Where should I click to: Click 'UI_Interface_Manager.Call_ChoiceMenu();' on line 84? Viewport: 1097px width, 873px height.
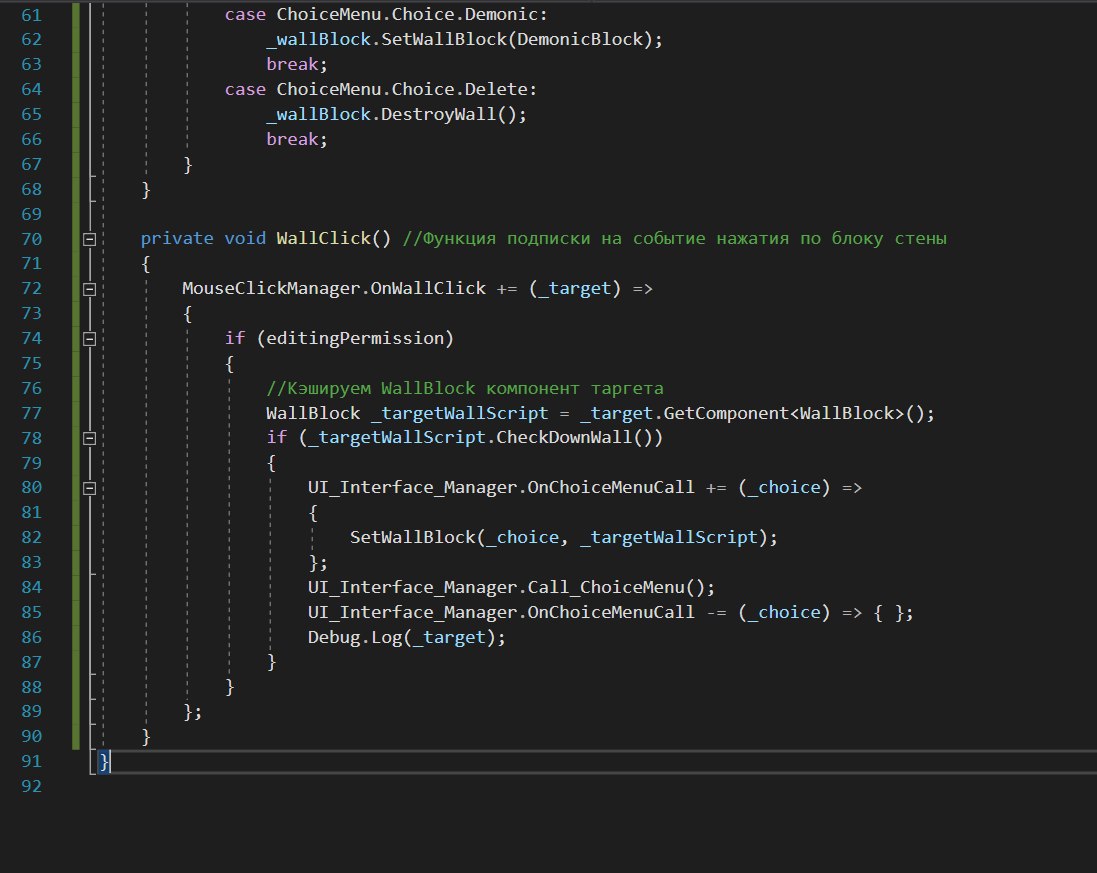click(x=511, y=588)
